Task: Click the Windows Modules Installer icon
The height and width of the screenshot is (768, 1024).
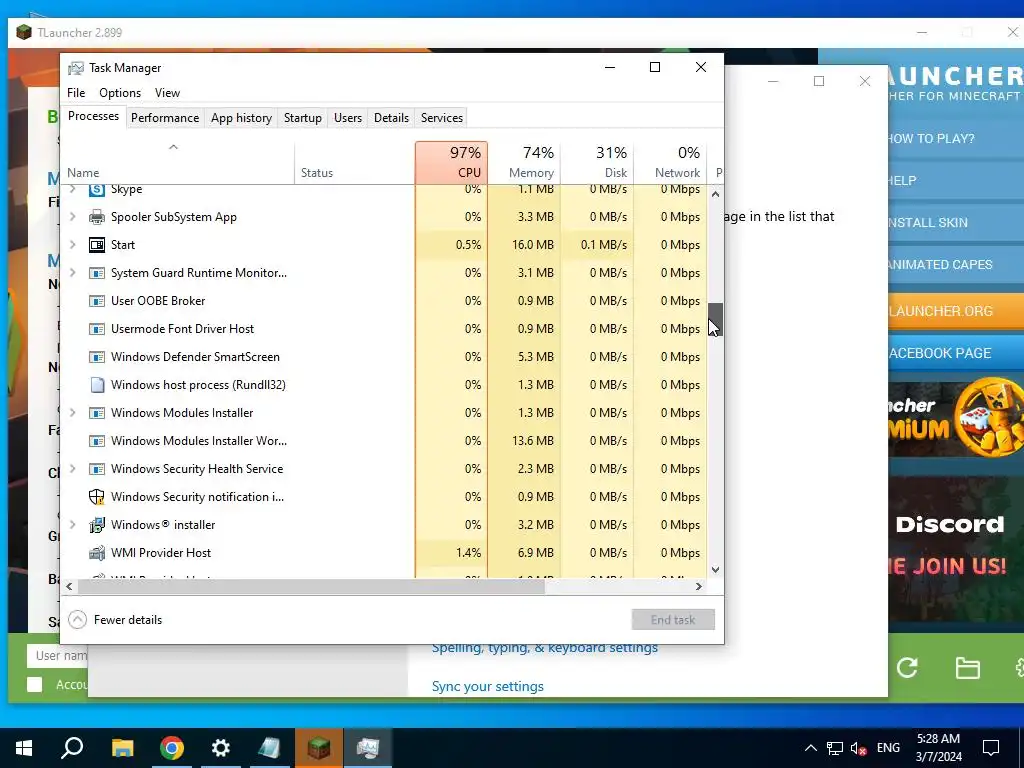Action: [x=97, y=413]
